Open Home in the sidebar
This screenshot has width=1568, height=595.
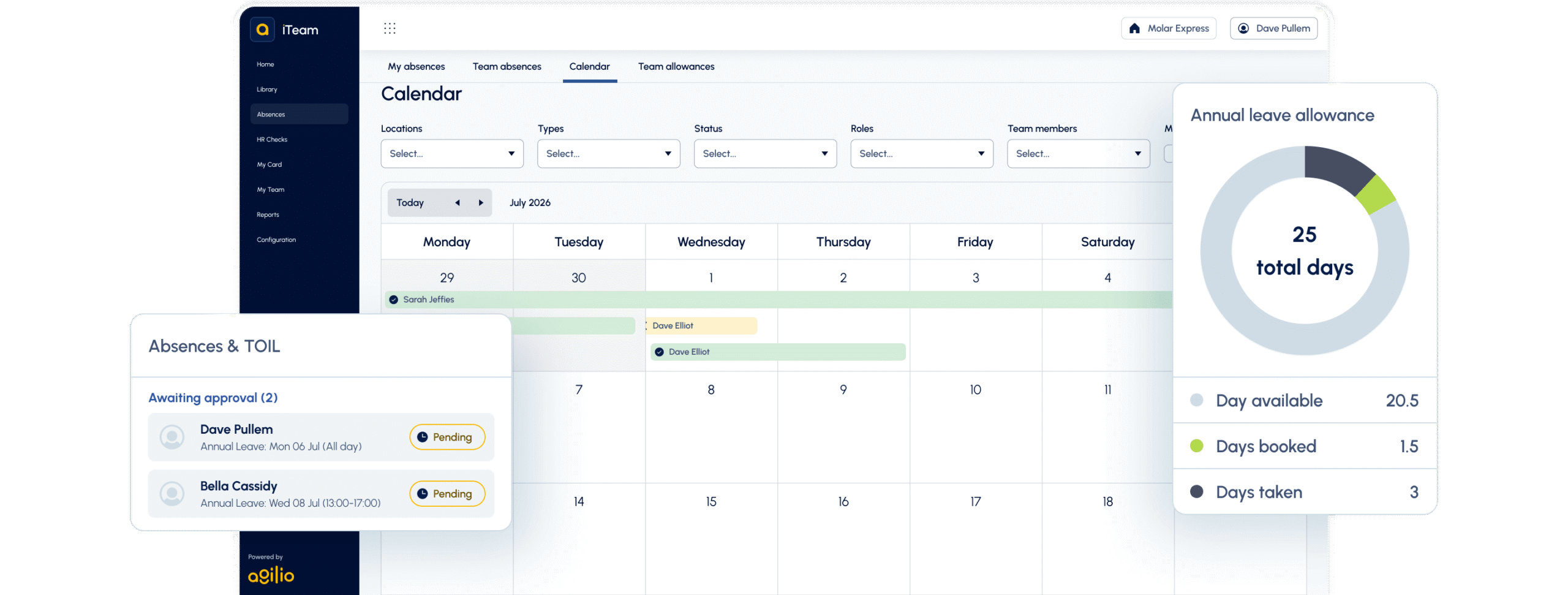click(x=265, y=64)
